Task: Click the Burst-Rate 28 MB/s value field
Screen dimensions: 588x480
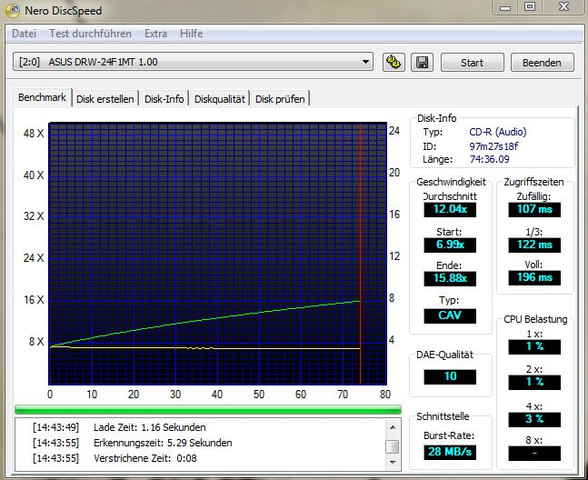Action: coord(450,452)
